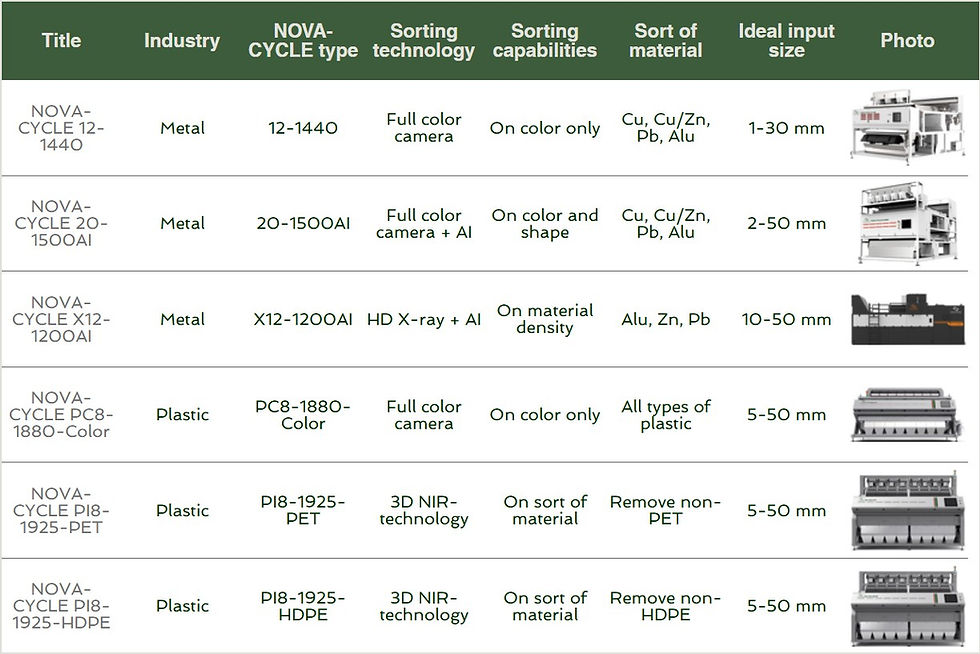Image resolution: width=980 pixels, height=654 pixels.
Task: Click the NOVA-CYCLE PC8-1880-Color title
Action: pyautogui.click(x=61, y=415)
